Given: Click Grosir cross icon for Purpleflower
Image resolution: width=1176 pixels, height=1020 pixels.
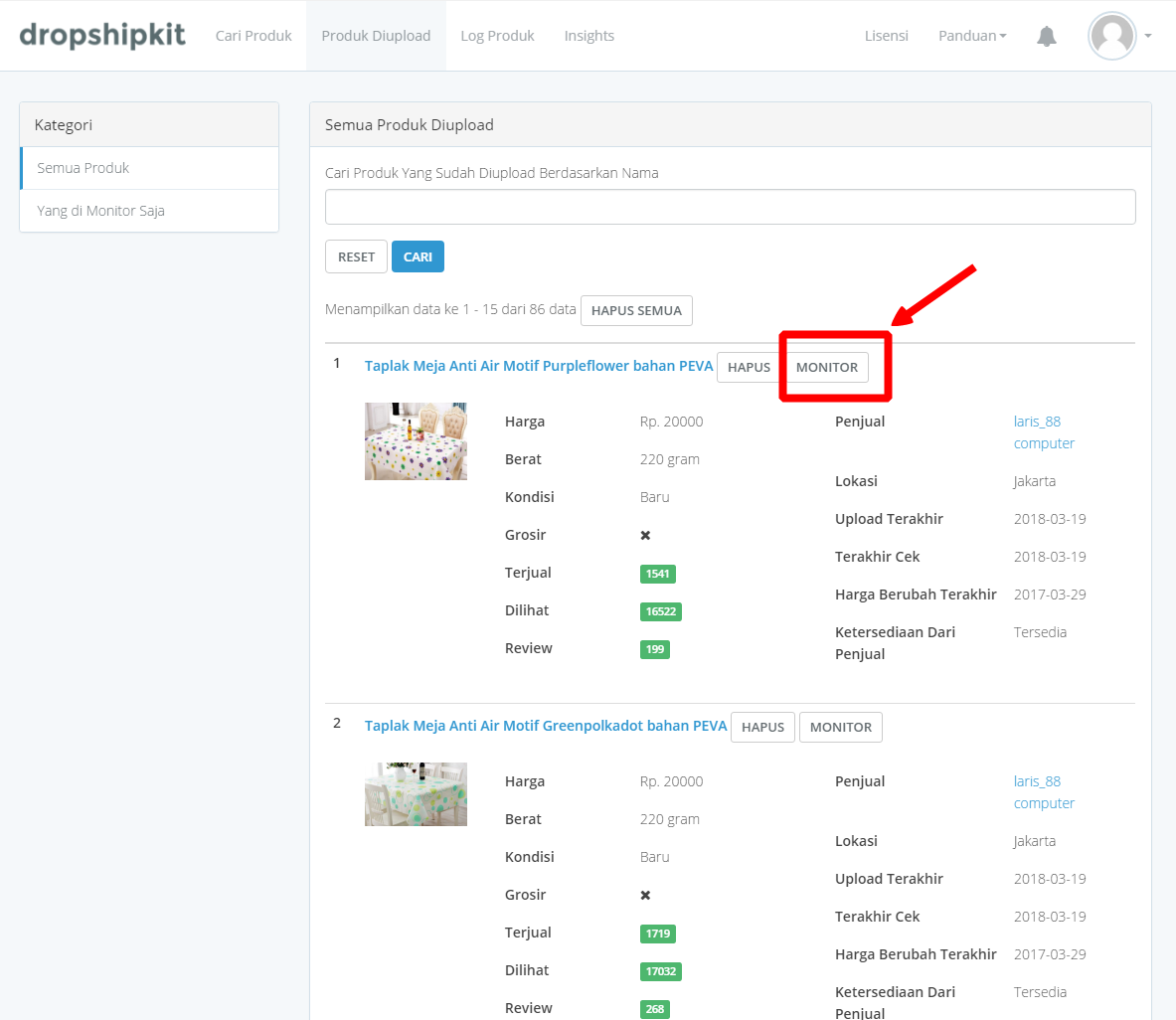Looking at the screenshot, I should [645, 536].
